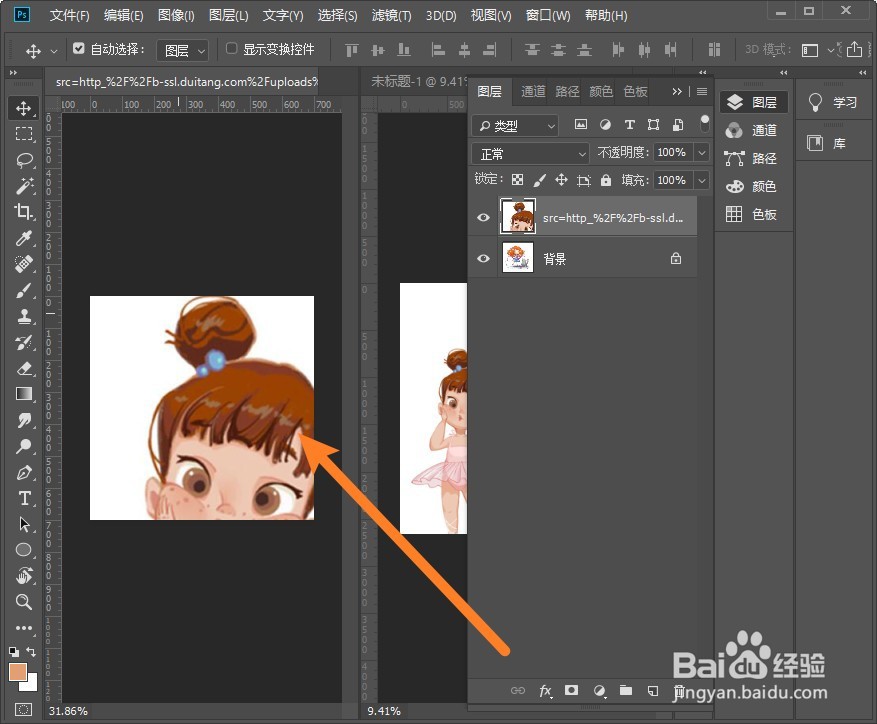877x724 pixels.
Task: Select the Path Selection tool
Action: (x=23, y=524)
